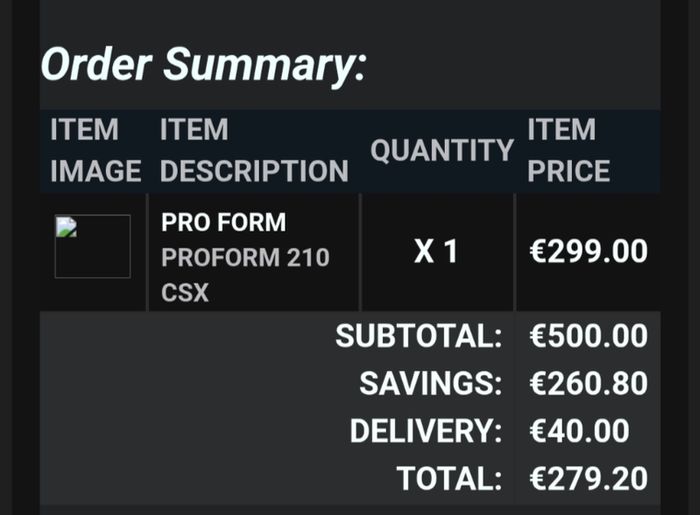Click the TOTAL label
Viewport: 700px width, 515px height.
coord(449,478)
